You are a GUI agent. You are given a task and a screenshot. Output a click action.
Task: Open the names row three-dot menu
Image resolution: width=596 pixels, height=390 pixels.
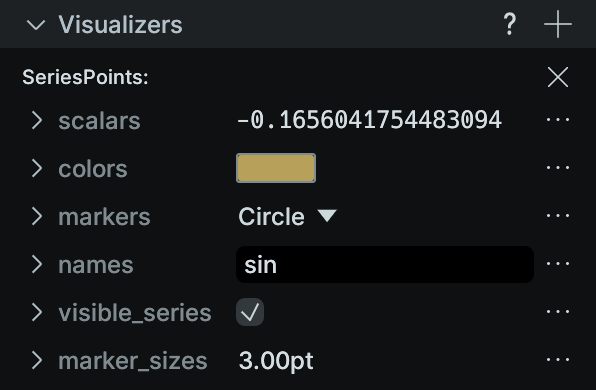pyautogui.click(x=558, y=263)
